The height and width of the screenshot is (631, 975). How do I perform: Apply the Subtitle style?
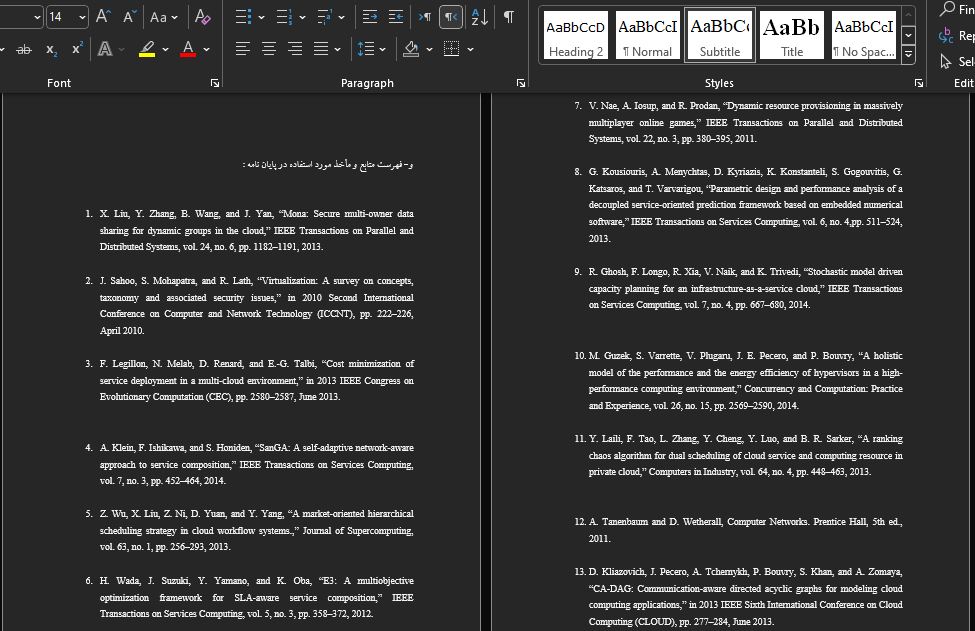coord(719,35)
